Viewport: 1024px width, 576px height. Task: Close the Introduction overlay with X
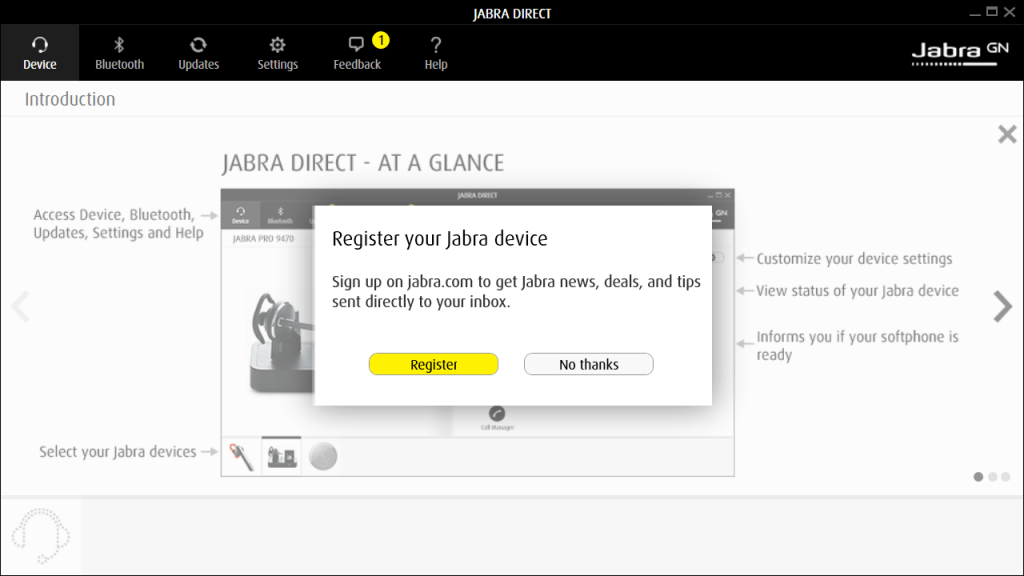pyautogui.click(x=1007, y=135)
